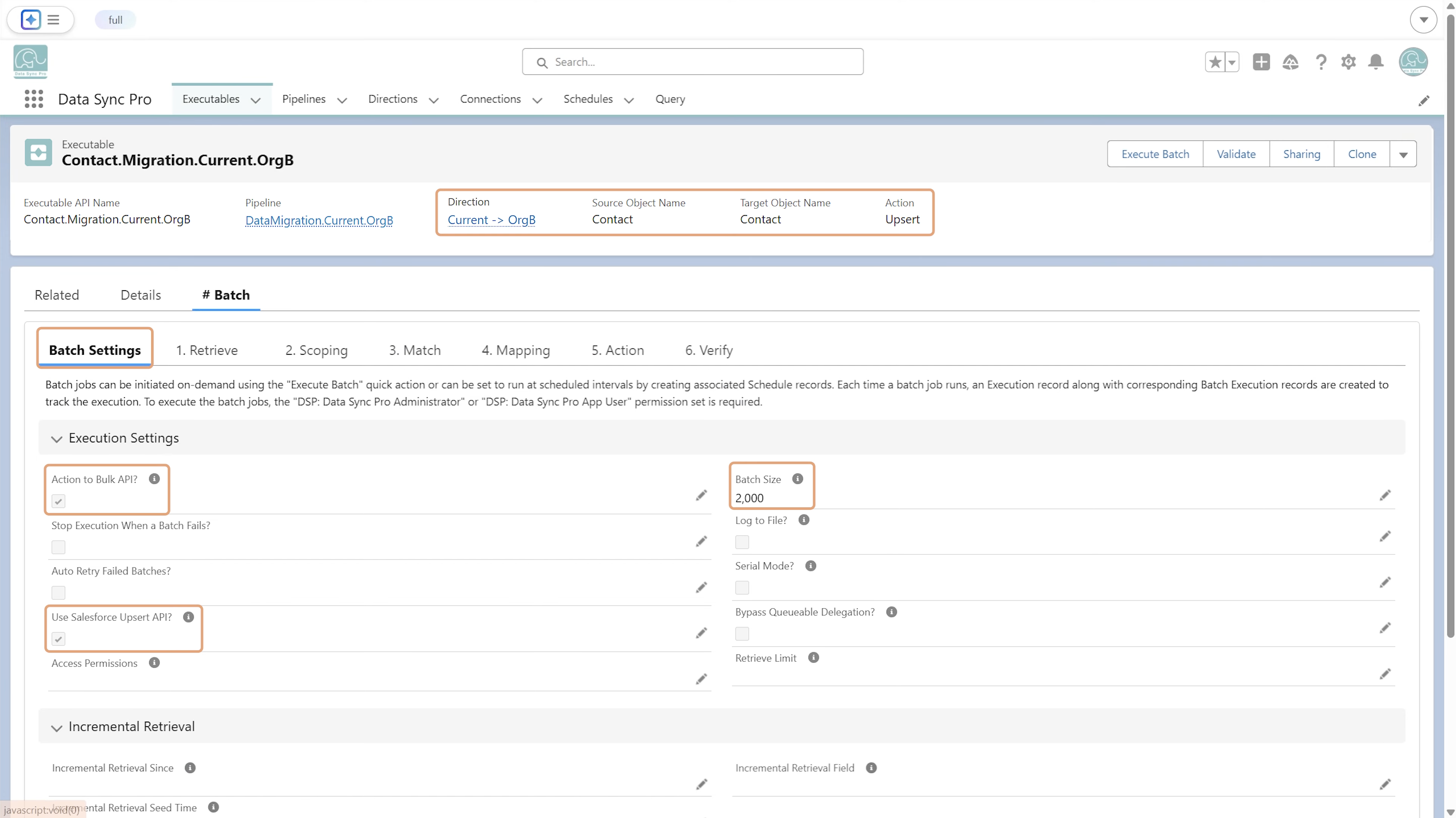Open the Query navigation tab
This screenshot has width=1456, height=818.
[670, 99]
